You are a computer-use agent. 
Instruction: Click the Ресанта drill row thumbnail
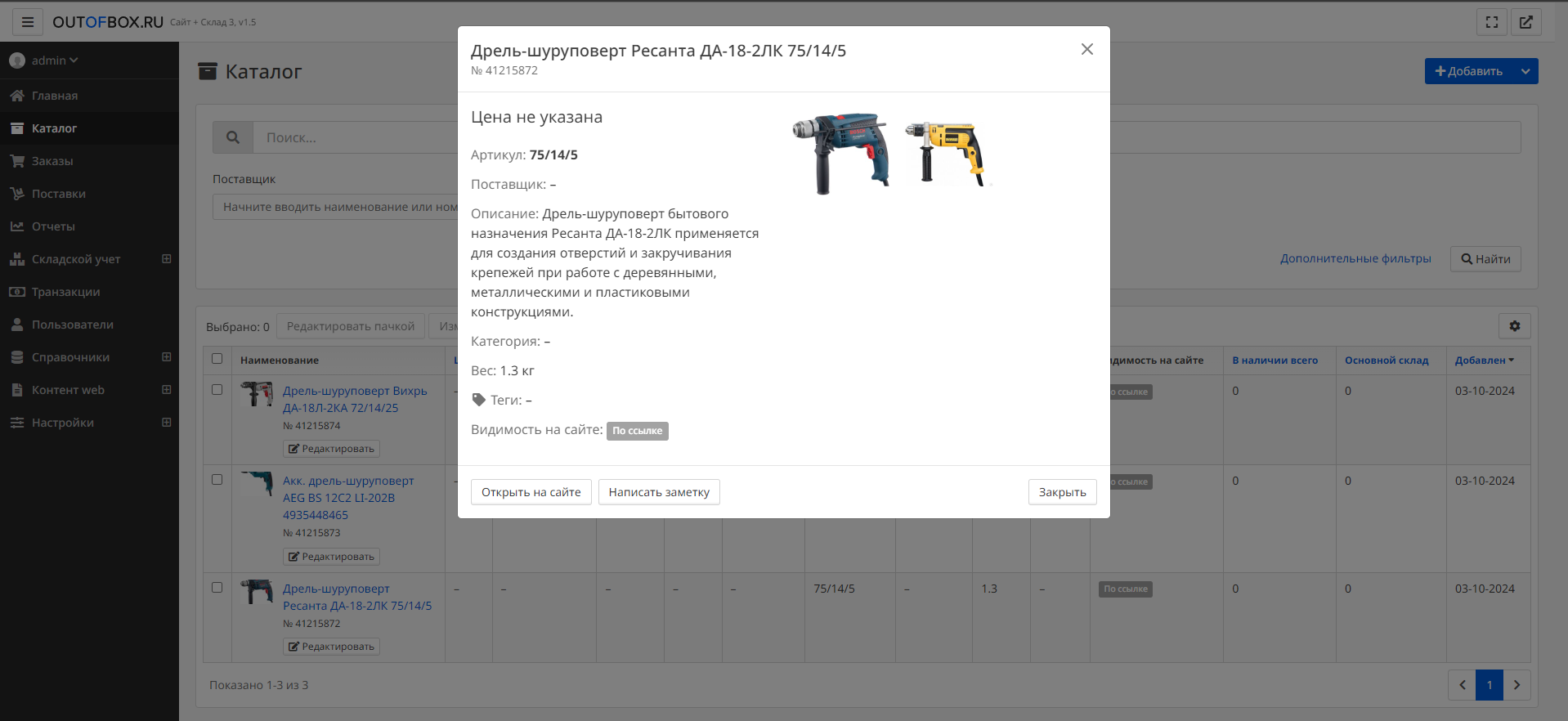point(257,592)
